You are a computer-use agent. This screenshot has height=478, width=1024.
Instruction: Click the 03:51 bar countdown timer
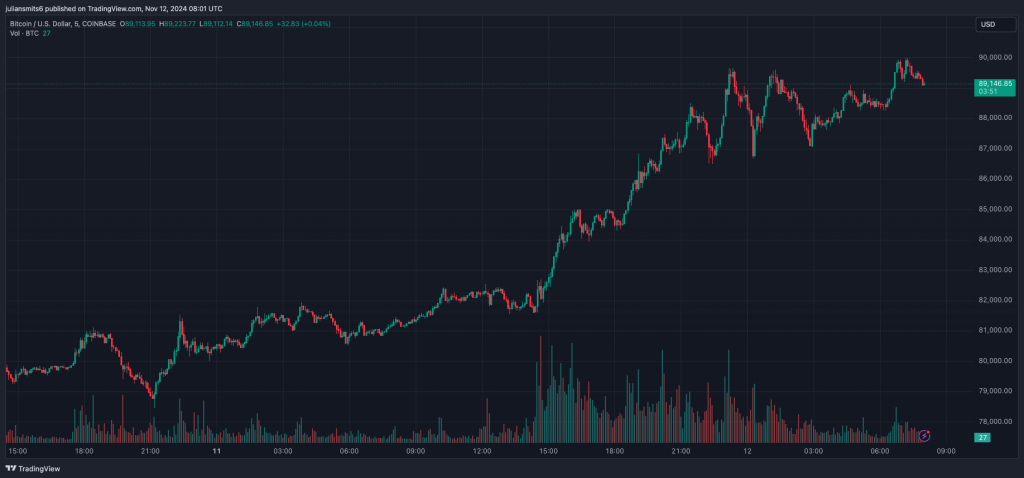(x=987, y=91)
